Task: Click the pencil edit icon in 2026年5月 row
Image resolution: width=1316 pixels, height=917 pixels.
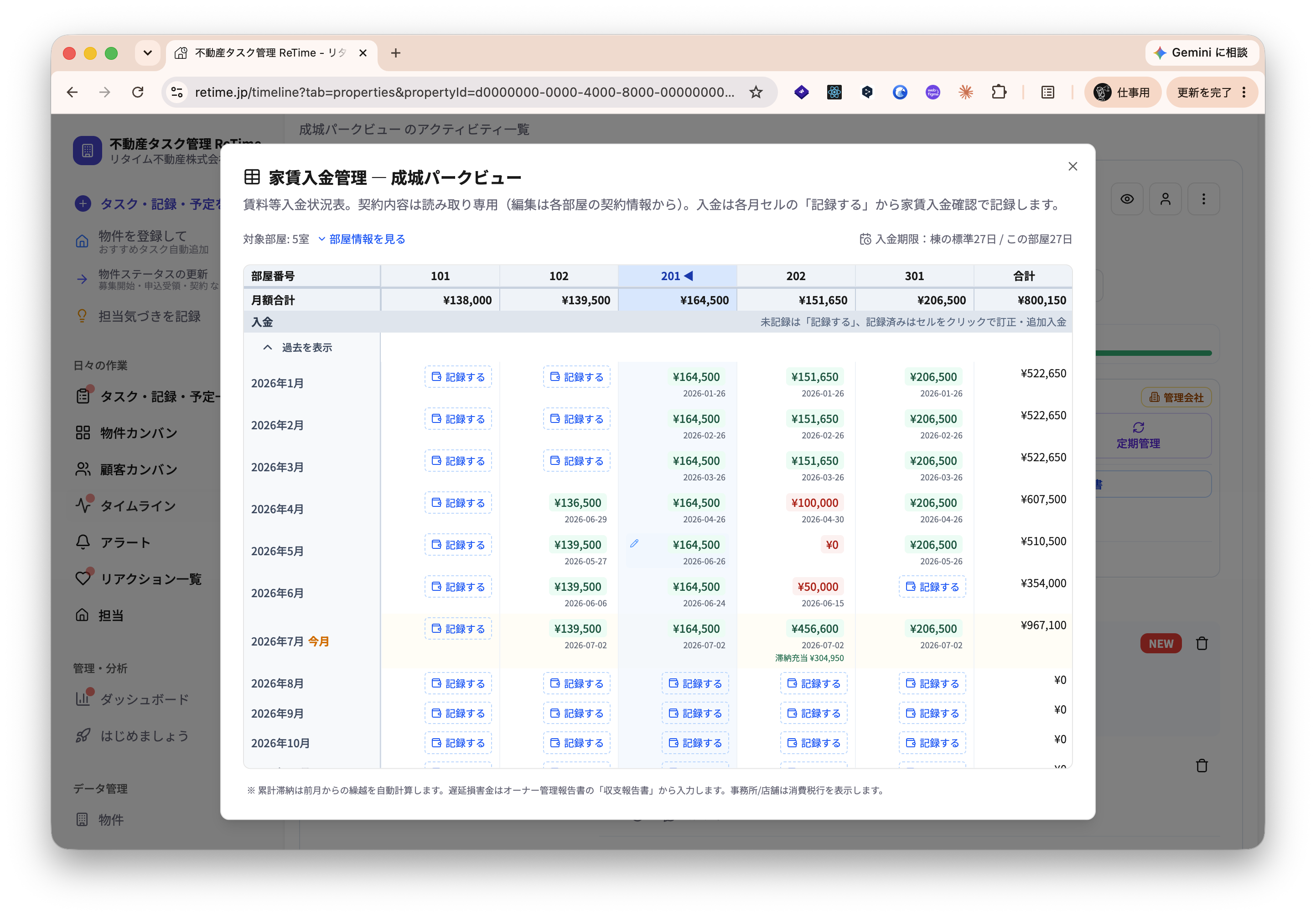Action: [x=634, y=543]
